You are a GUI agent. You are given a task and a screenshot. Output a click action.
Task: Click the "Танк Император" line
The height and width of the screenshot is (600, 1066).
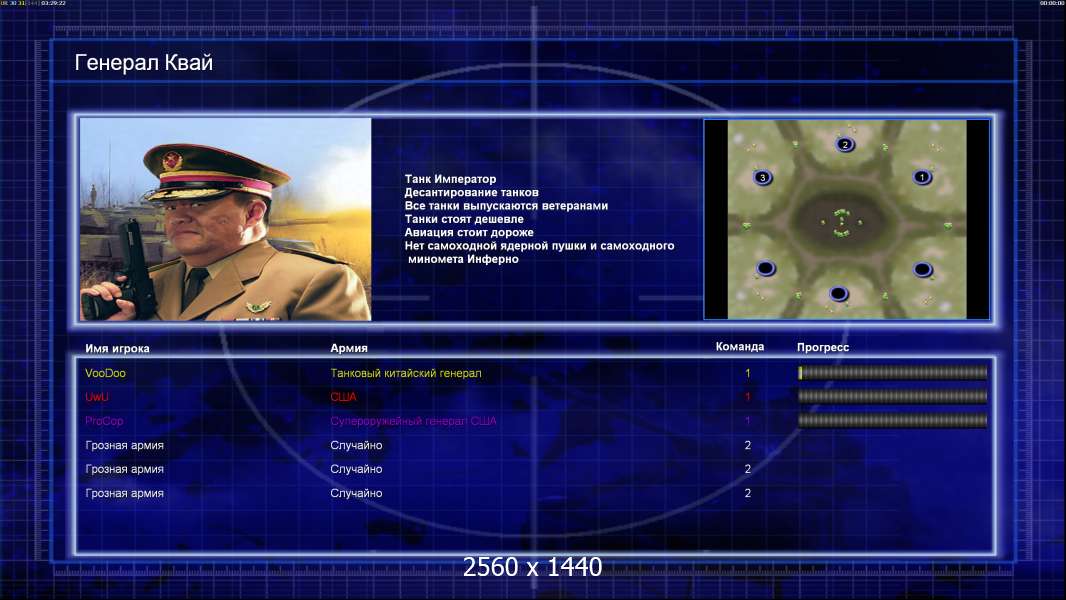coord(450,179)
